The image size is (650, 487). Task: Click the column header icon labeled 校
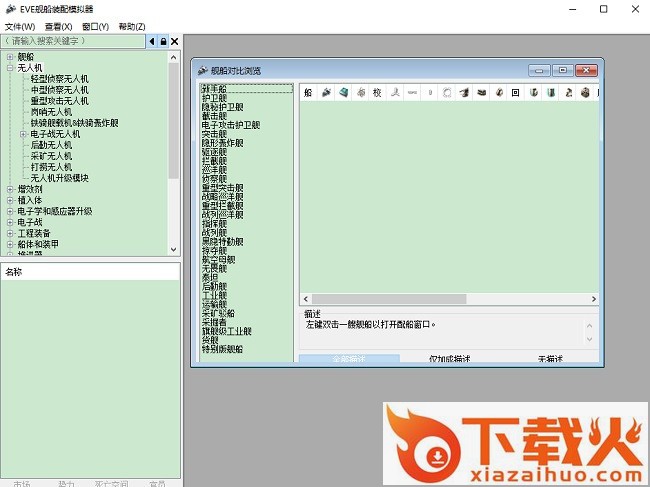tap(377, 93)
